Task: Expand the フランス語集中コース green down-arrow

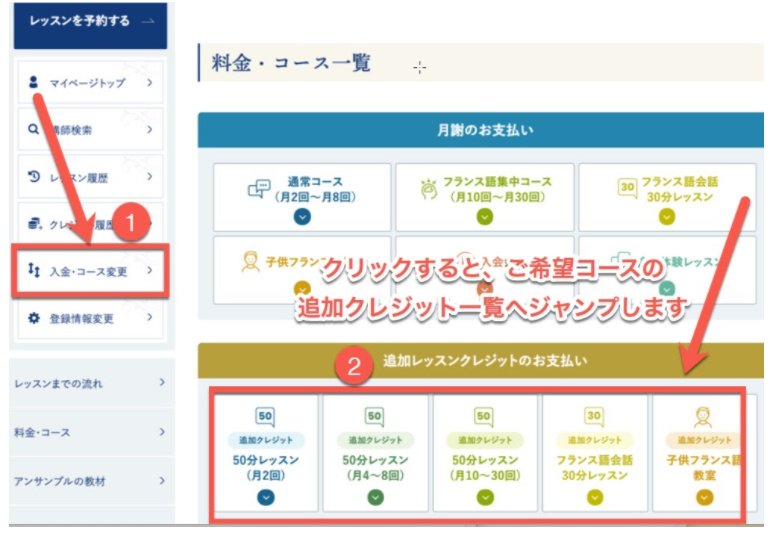Action: click(x=484, y=215)
